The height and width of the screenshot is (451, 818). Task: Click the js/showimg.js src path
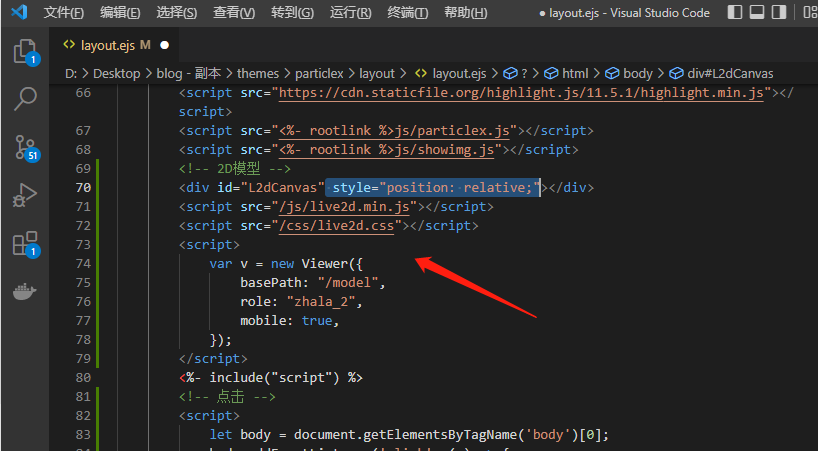pos(386,150)
